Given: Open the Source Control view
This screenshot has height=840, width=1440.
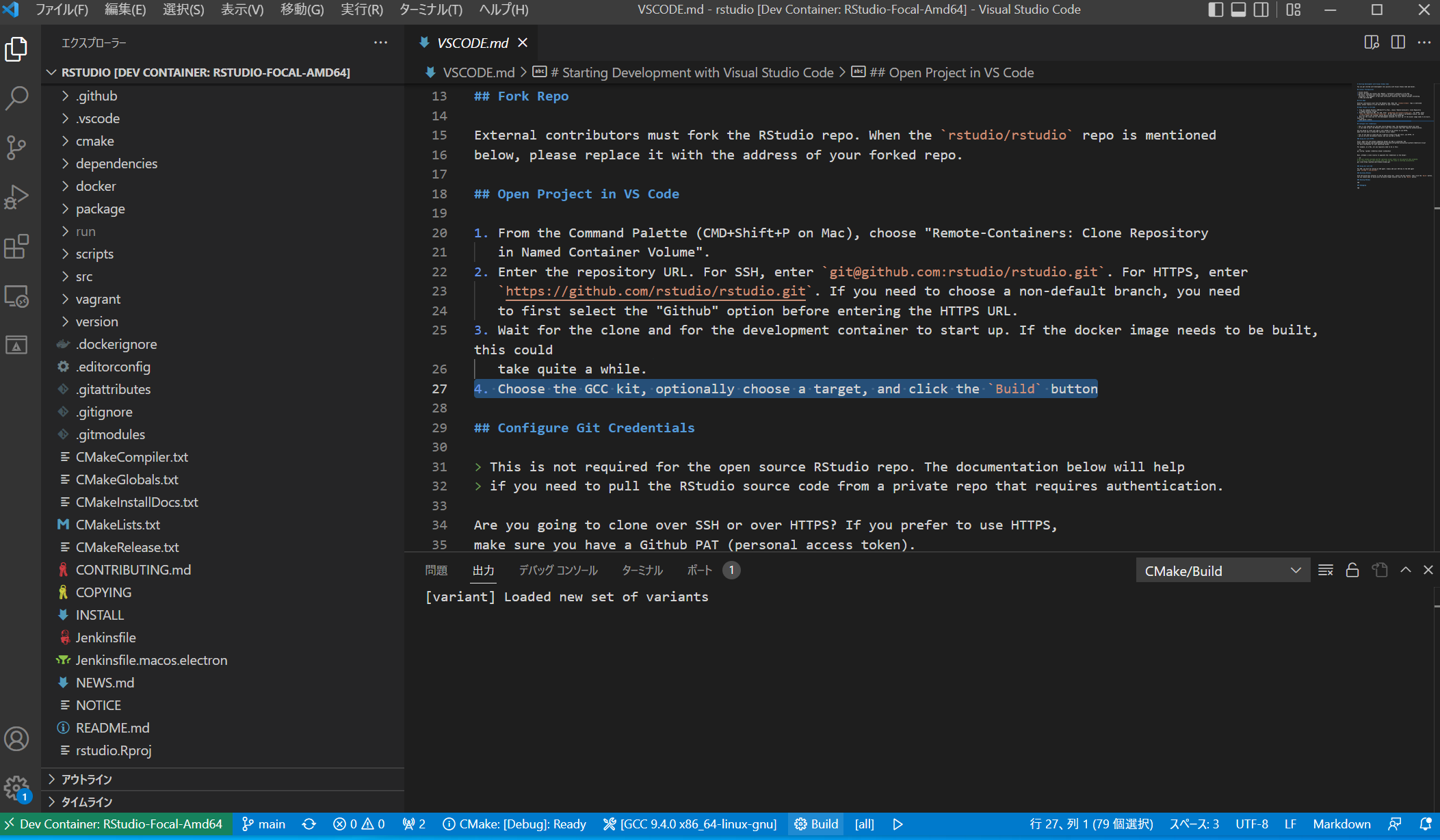Looking at the screenshot, I should 17,148.
